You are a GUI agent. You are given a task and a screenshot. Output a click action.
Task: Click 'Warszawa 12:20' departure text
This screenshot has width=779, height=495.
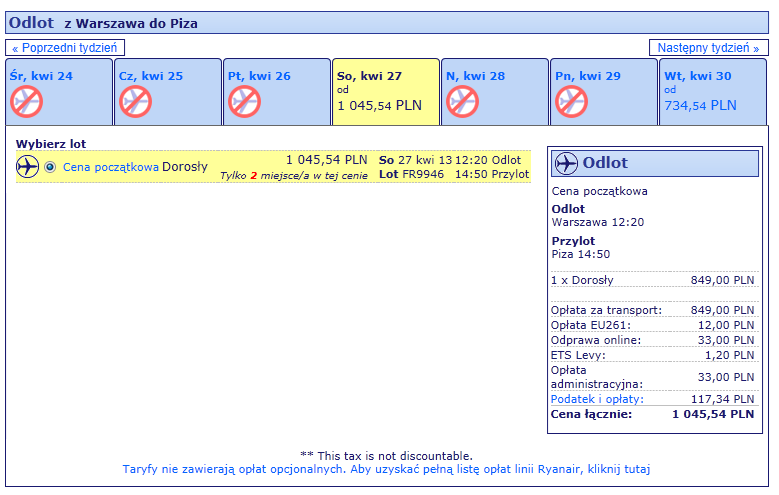coord(598,222)
